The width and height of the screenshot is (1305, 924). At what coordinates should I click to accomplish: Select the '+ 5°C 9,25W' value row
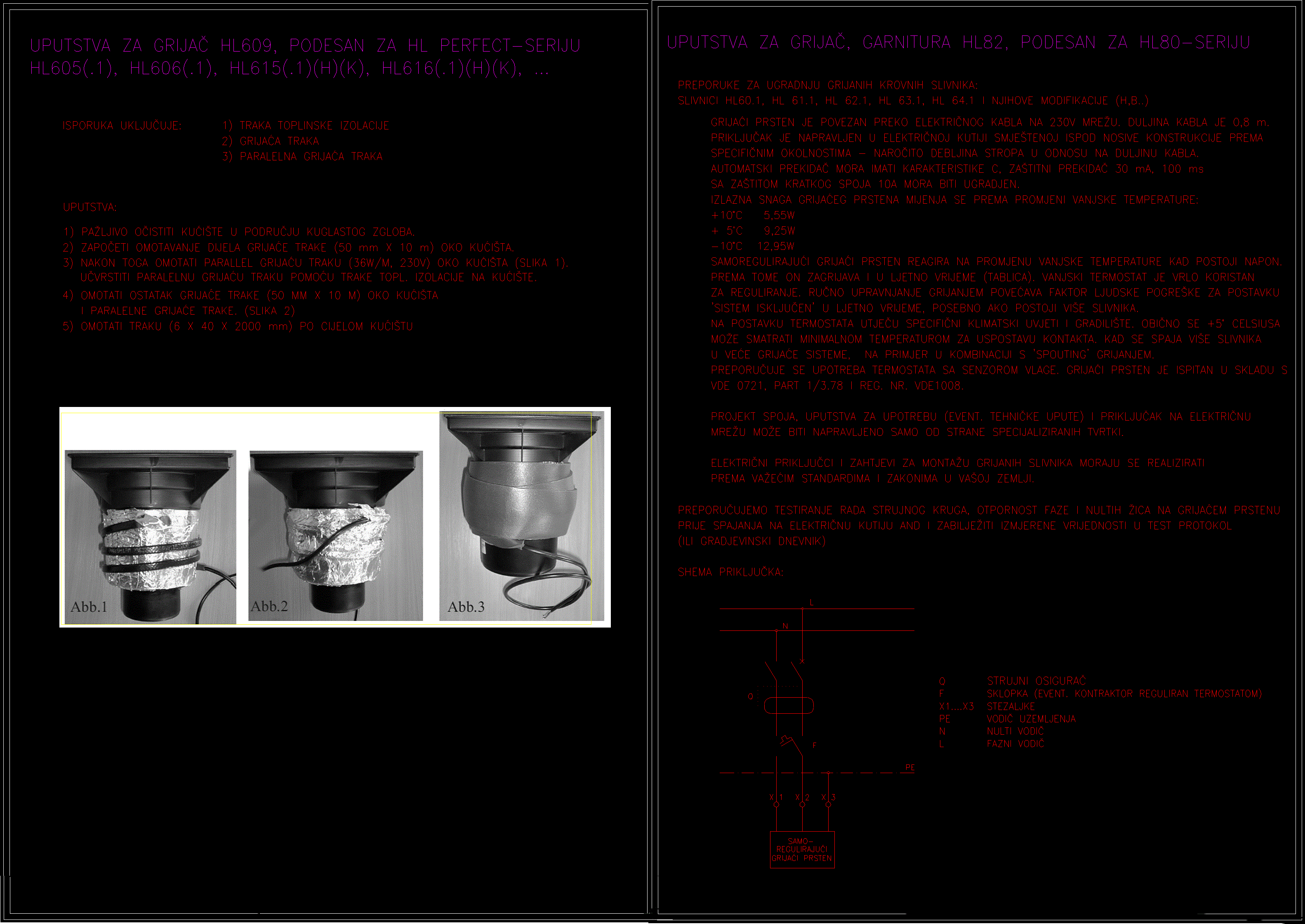point(753,231)
